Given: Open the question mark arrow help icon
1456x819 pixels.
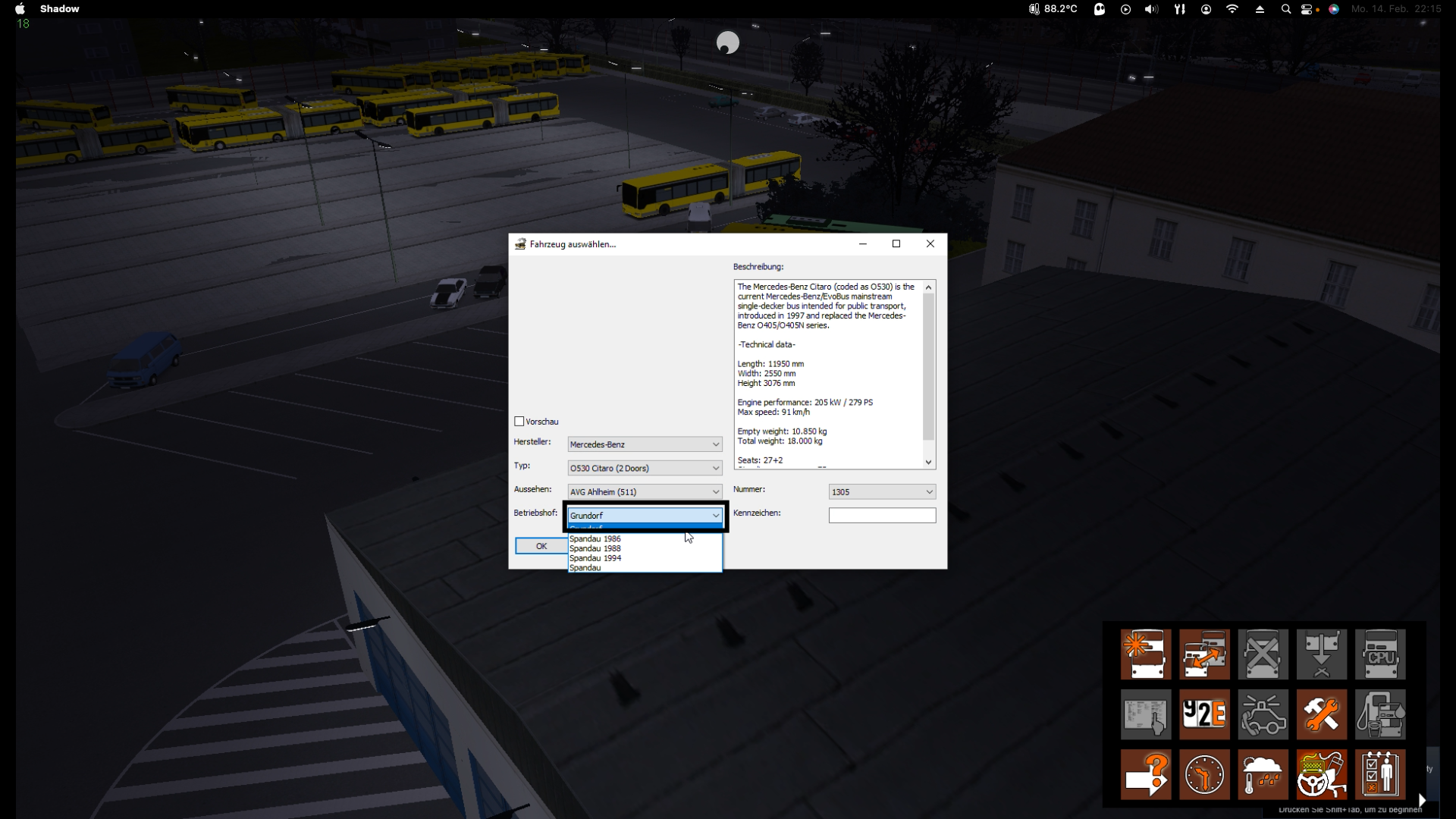Looking at the screenshot, I should (1145, 775).
